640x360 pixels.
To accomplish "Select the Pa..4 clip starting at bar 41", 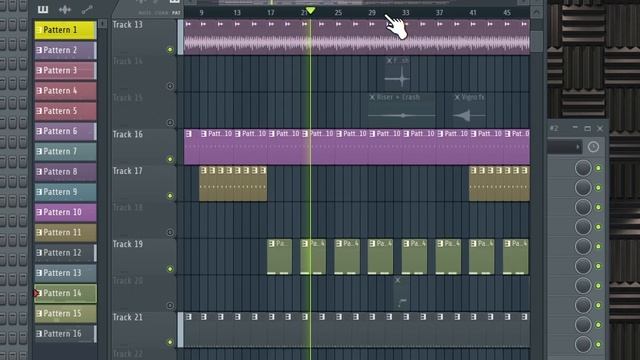I will pyautogui.click(x=482, y=257).
